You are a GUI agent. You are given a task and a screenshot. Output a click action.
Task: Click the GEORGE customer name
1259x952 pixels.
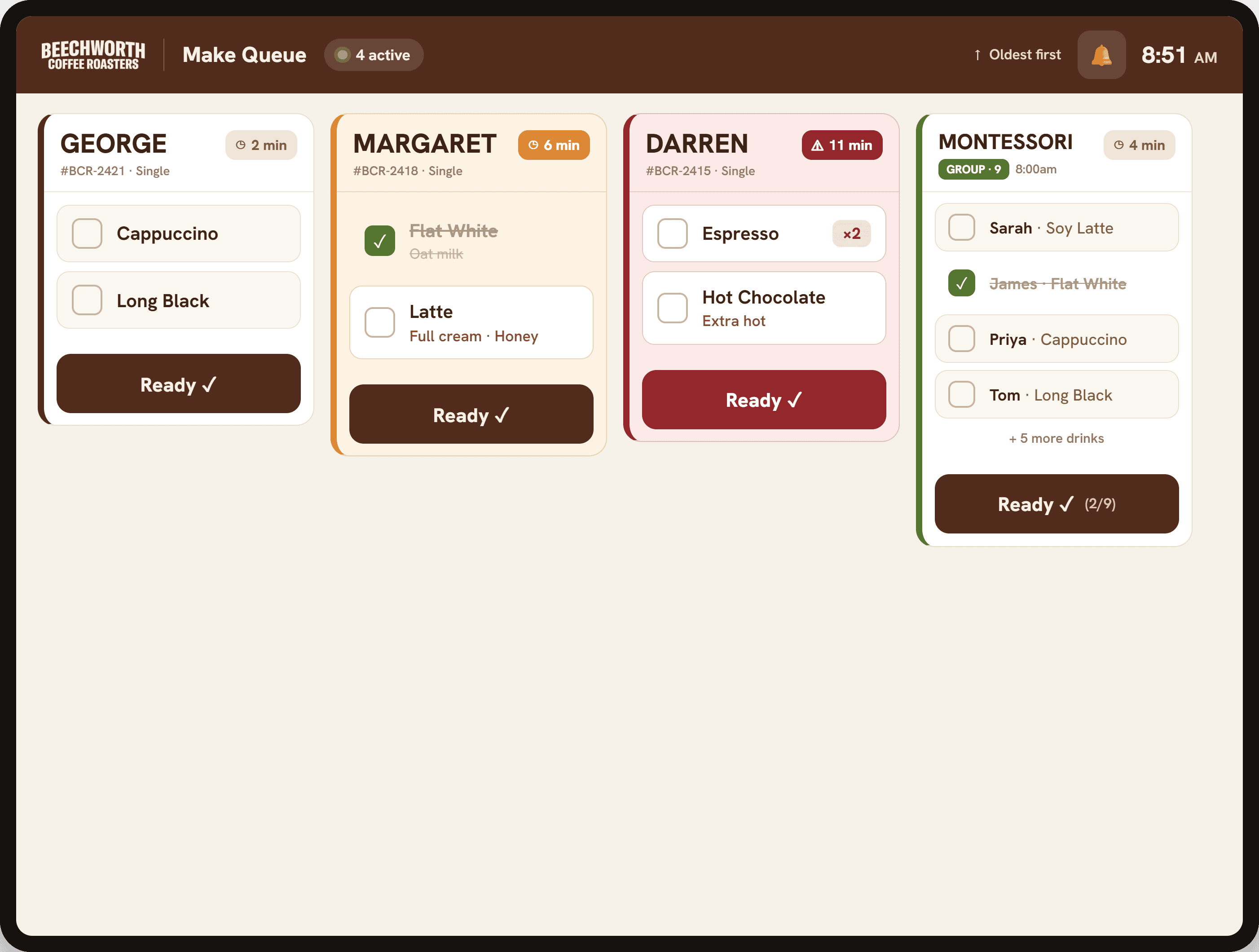114,144
